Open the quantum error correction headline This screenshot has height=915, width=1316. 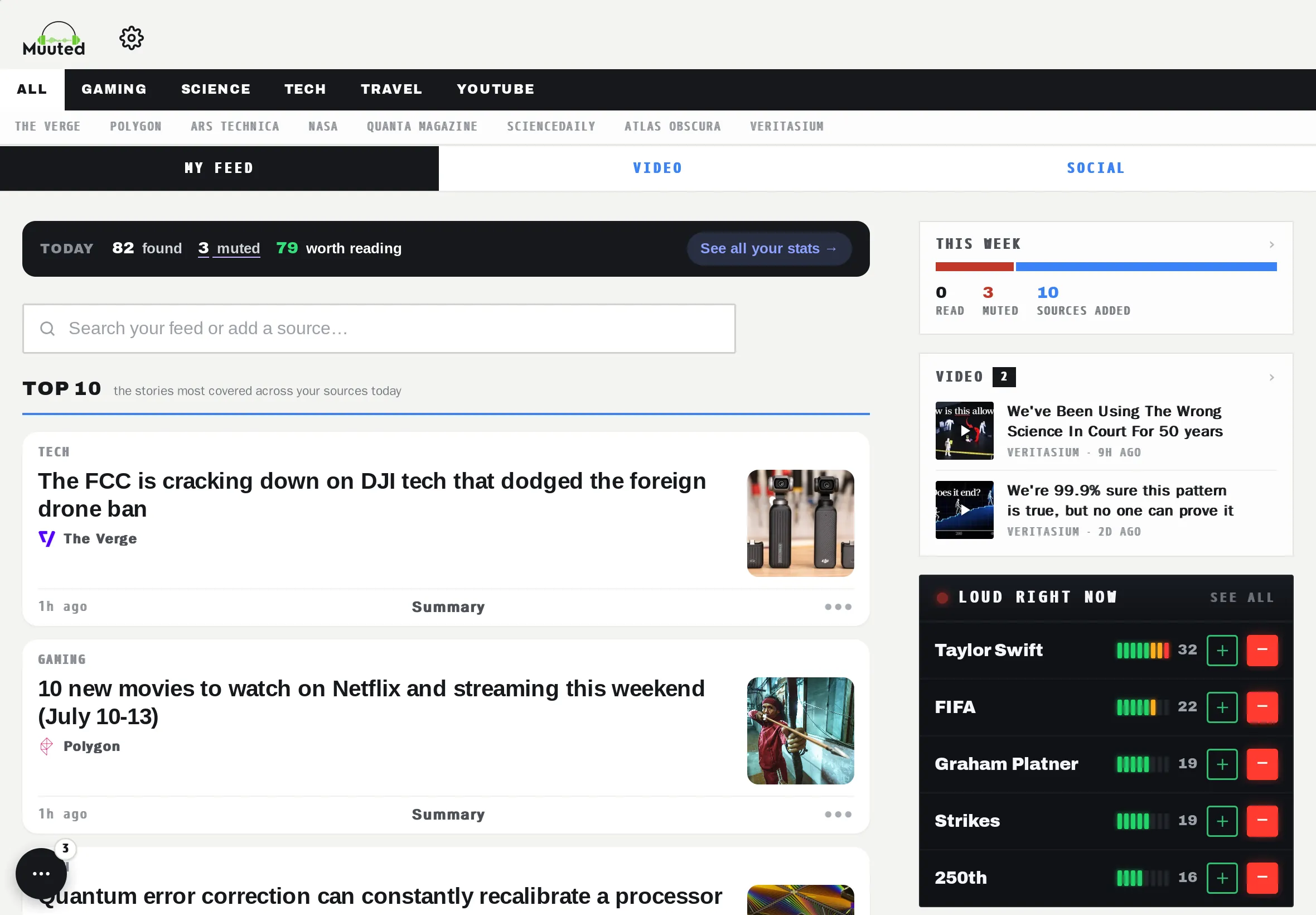point(380,896)
